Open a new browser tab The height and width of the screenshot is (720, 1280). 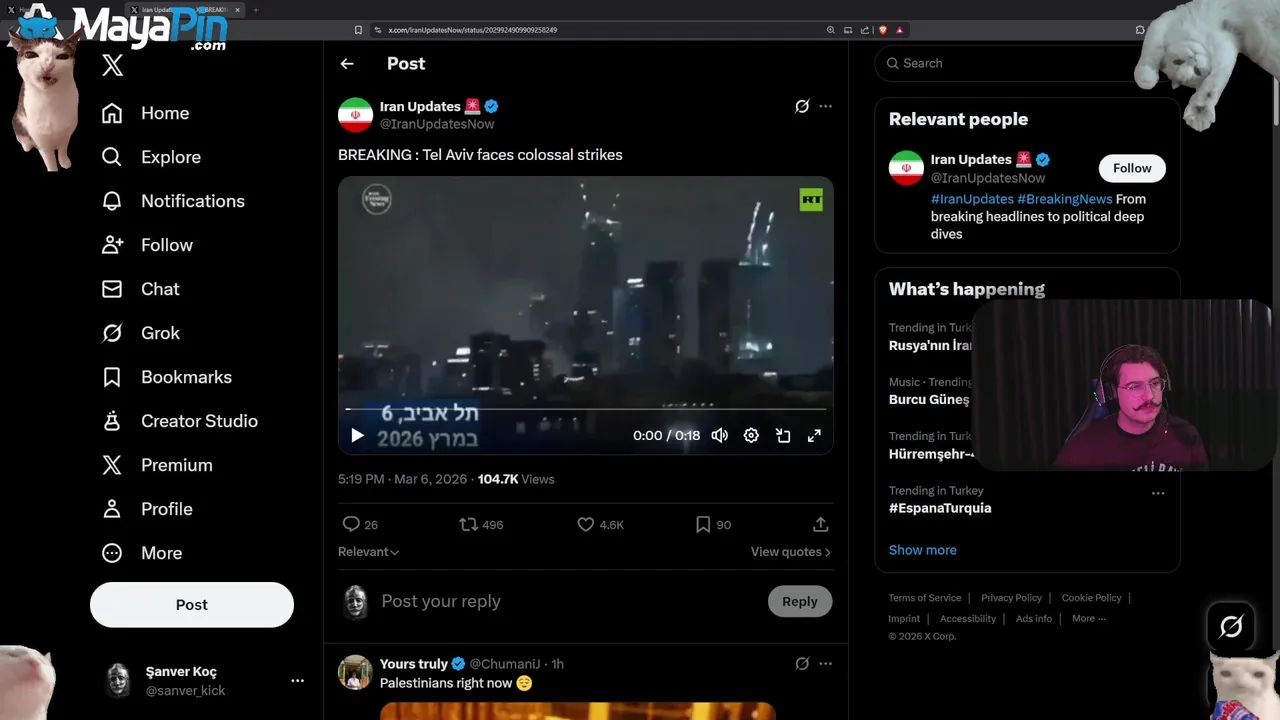coord(255,10)
